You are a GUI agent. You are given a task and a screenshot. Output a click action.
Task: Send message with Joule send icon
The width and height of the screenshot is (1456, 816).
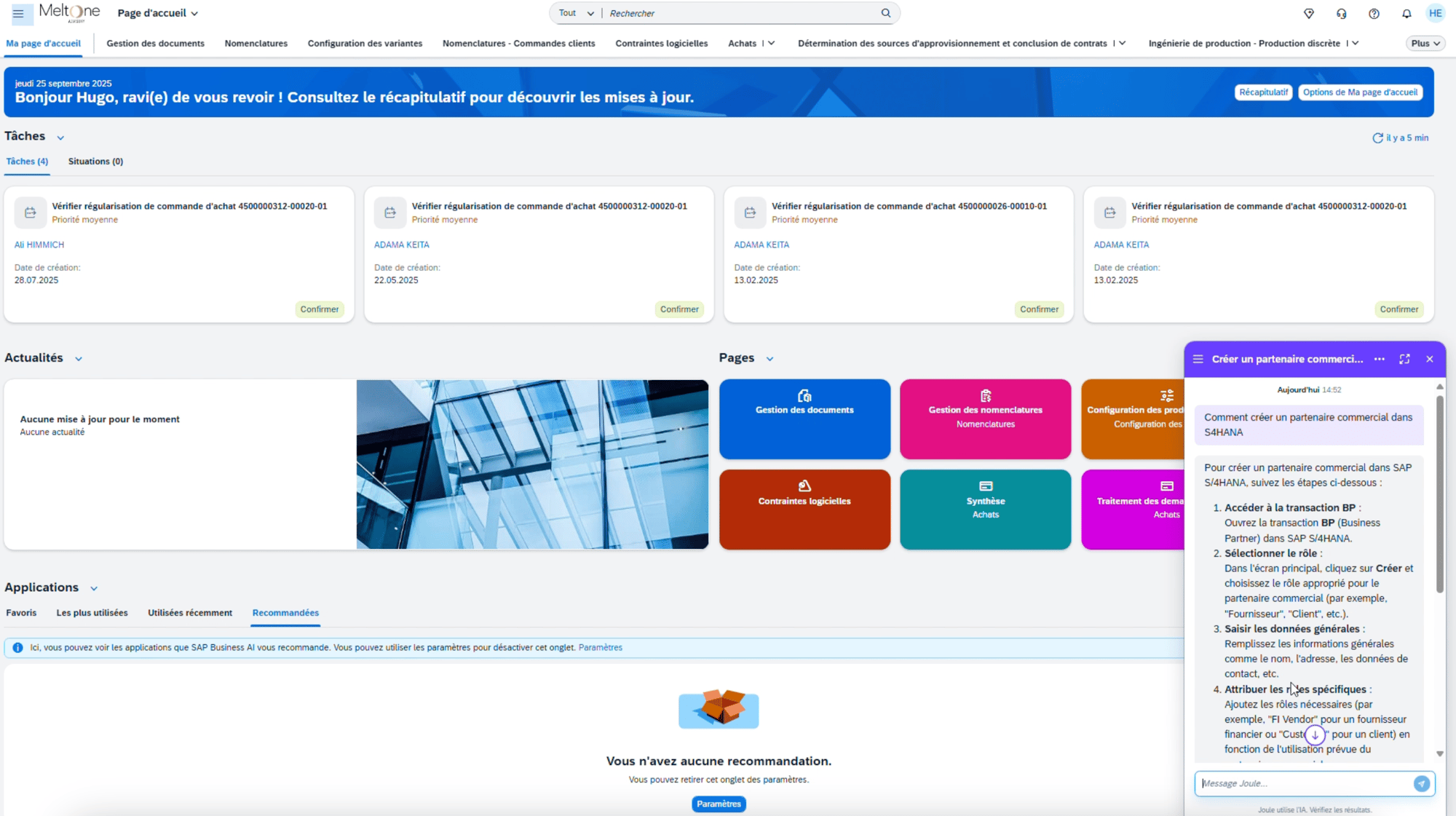pyautogui.click(x=1420, y=783)
